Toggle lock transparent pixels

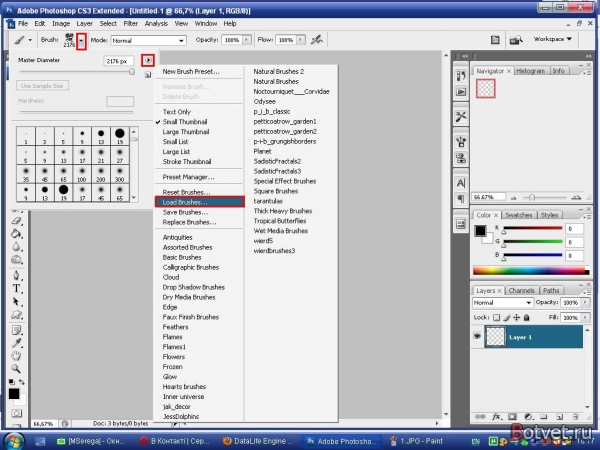[496, 317]
